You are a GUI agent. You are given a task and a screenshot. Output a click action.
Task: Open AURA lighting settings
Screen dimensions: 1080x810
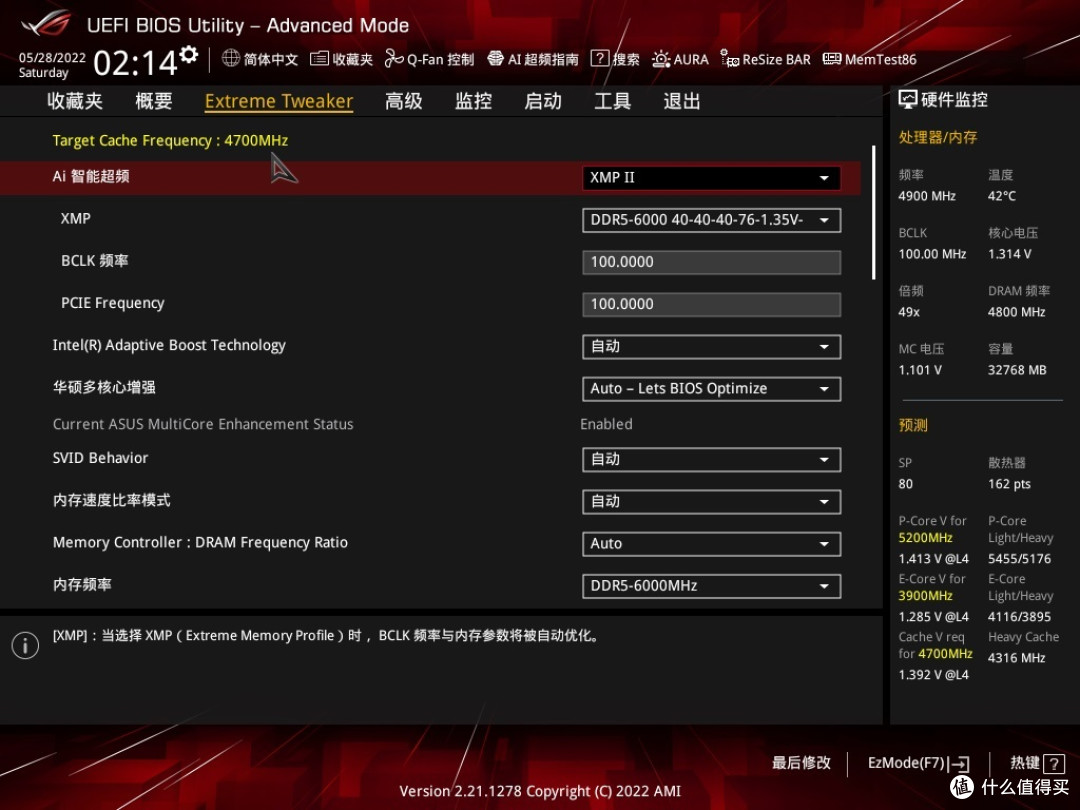[x=661, y=59]
